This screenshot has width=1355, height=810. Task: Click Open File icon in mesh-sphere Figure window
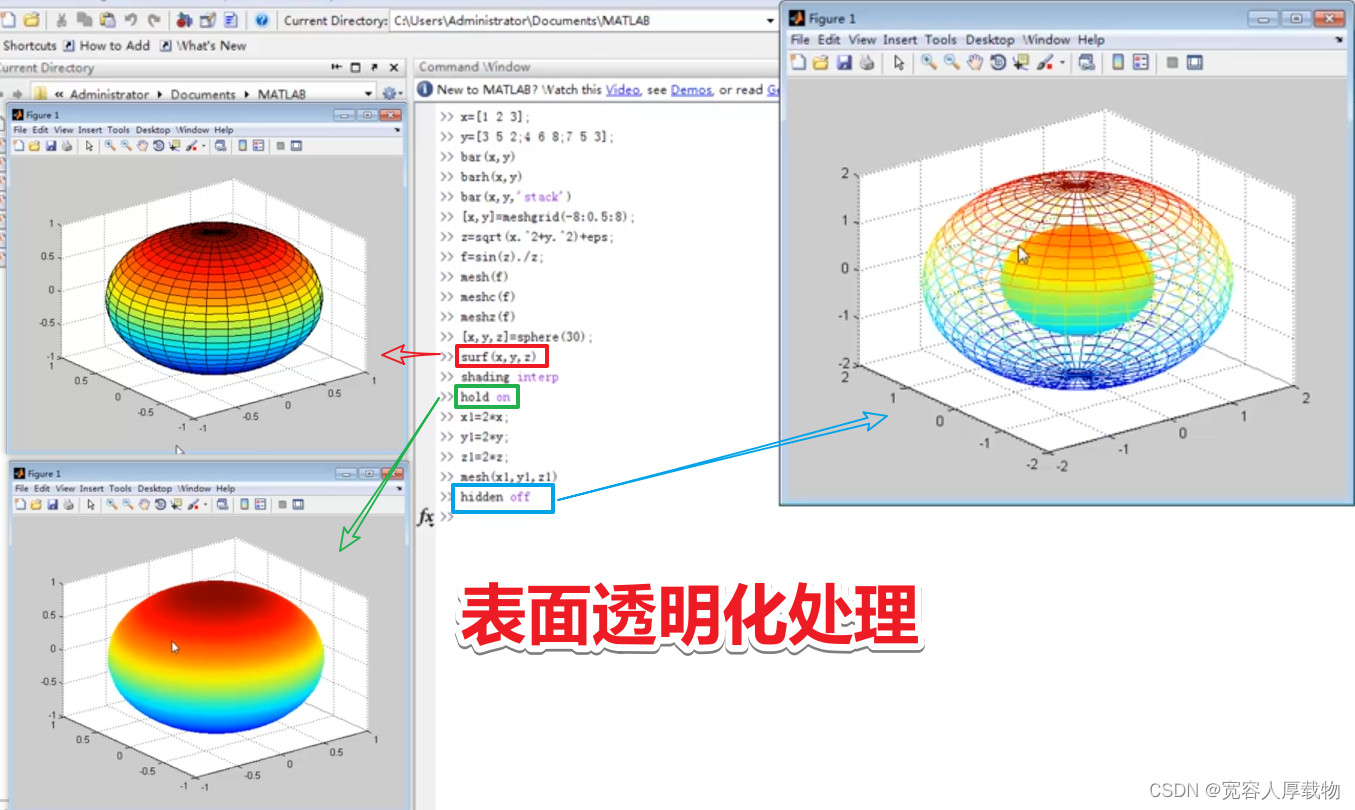(x=821, y=62)
